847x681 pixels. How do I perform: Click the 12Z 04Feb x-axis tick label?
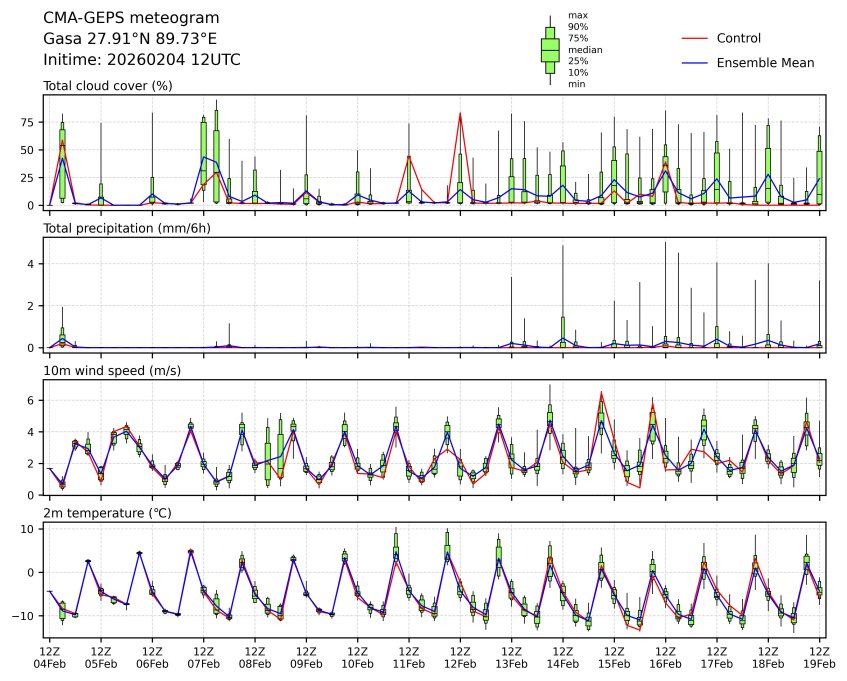[50, 656]
